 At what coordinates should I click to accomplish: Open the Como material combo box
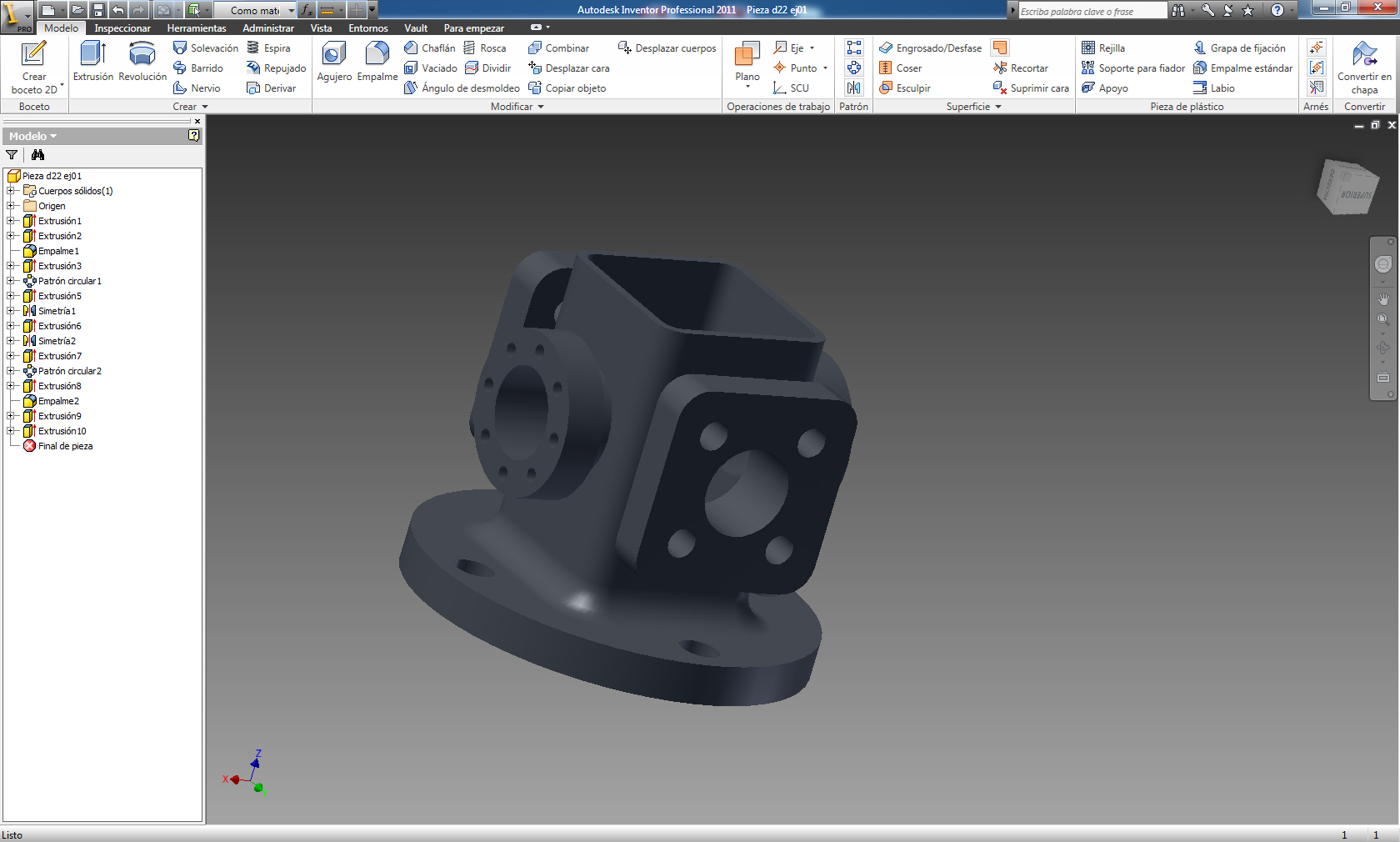pos(255,10)
